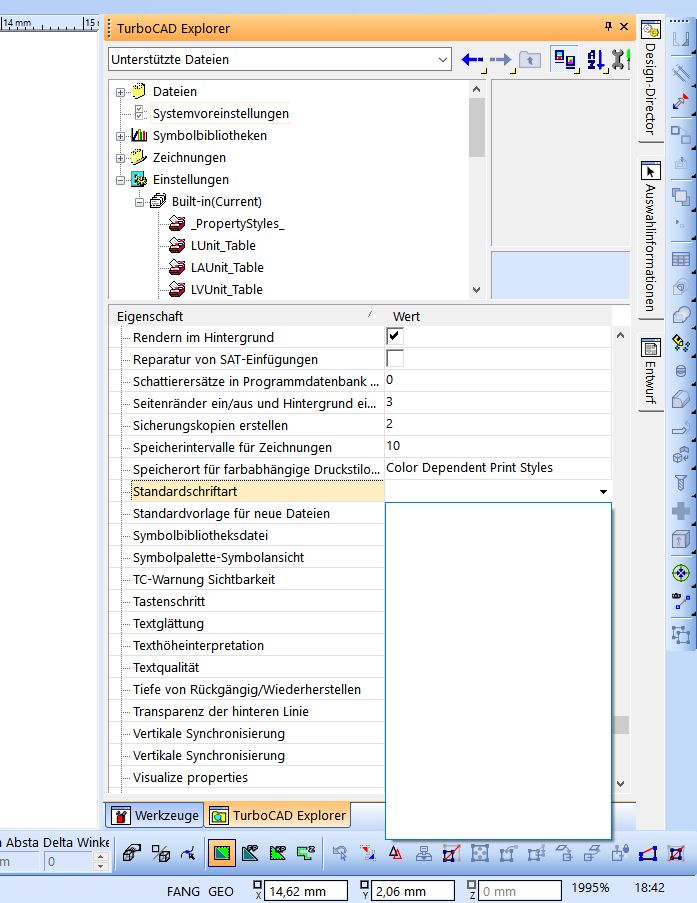Switch to the TurboCAD Explorer tab

click(278, 815)
